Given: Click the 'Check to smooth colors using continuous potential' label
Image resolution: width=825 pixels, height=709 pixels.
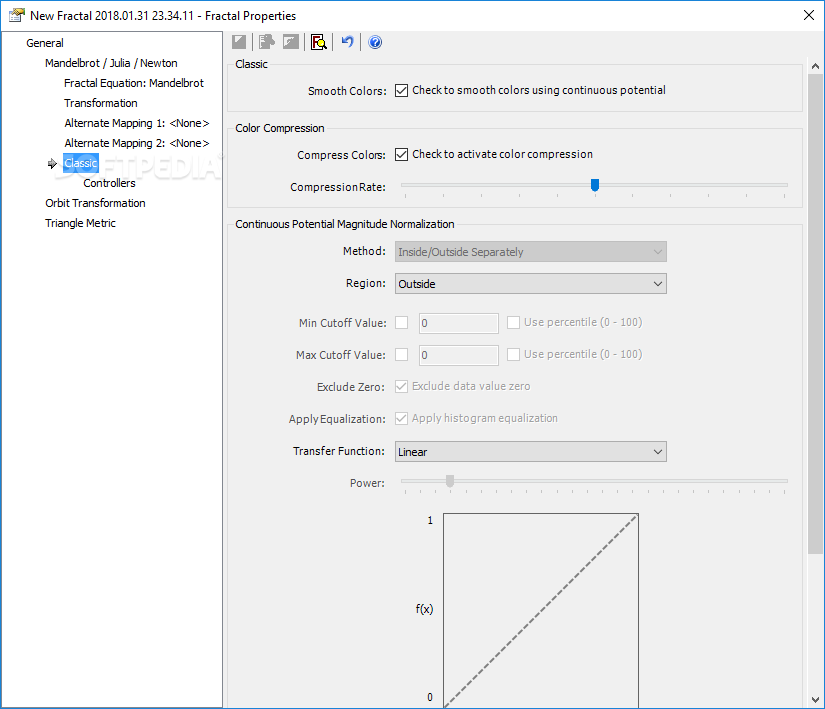Looking at the screenshot, I should (539, 90).
